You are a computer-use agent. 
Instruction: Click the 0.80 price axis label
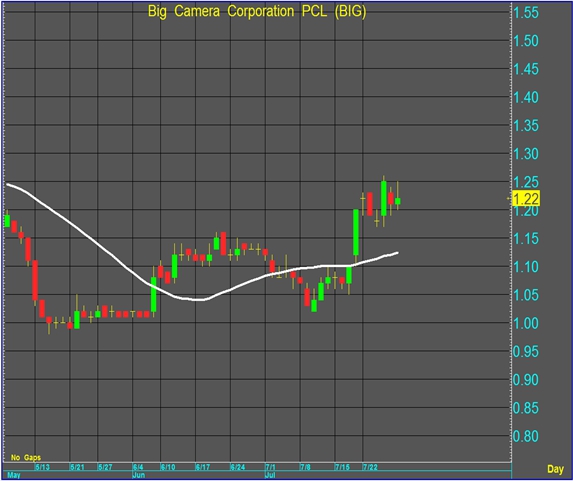click(526, 436)
